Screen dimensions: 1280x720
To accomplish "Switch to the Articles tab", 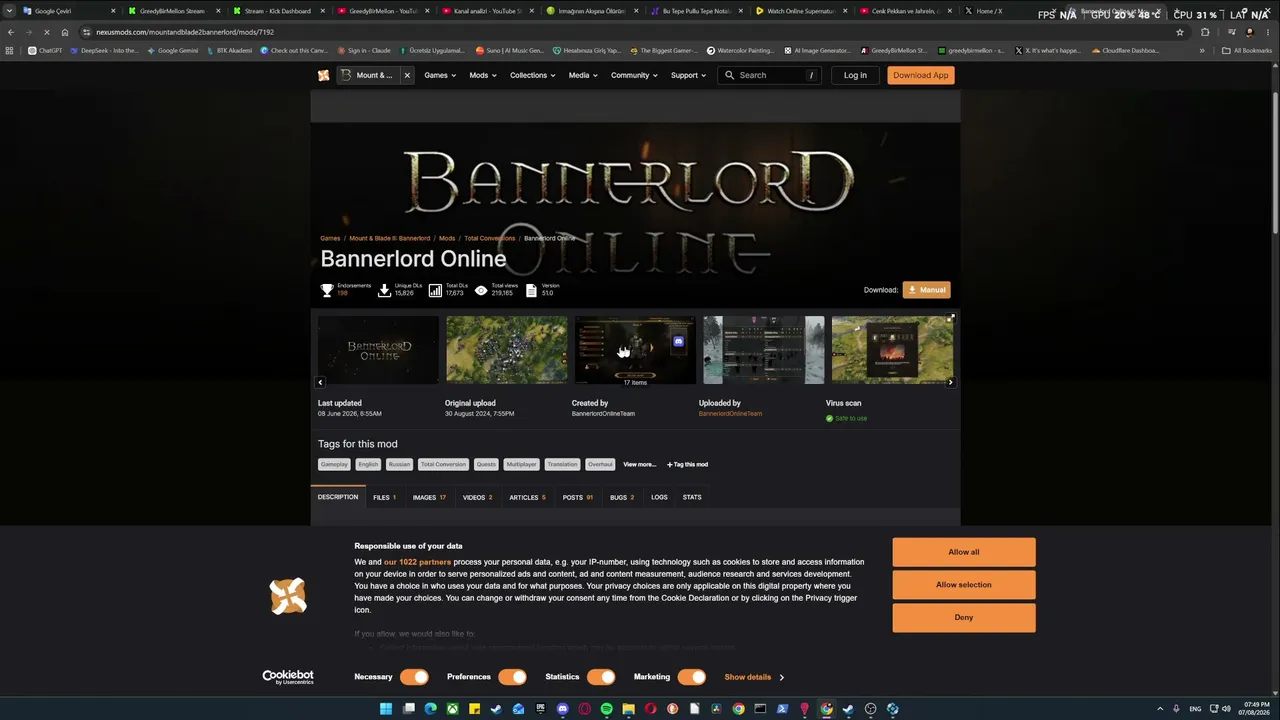I will click(527, 497).
